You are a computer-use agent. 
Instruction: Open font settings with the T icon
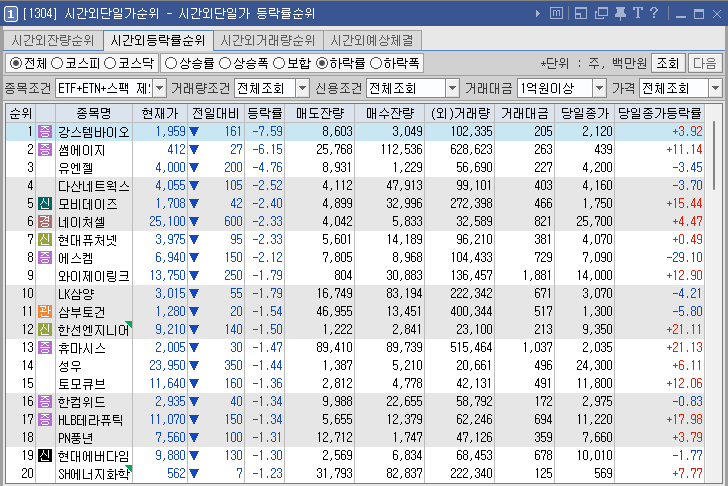point(638,13)
